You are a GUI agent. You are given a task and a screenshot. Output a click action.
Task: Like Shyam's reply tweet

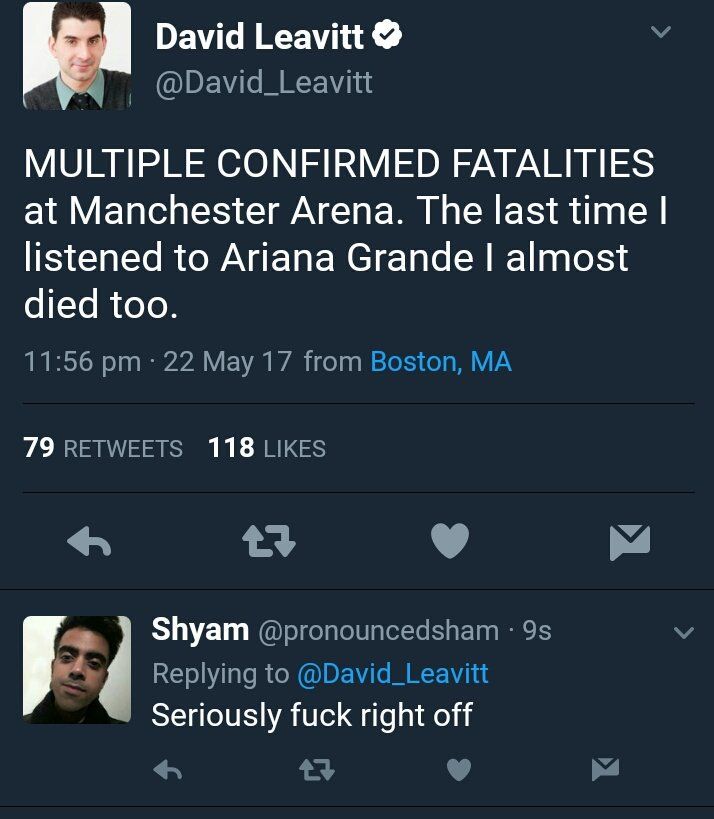click(x=459, y=769)
